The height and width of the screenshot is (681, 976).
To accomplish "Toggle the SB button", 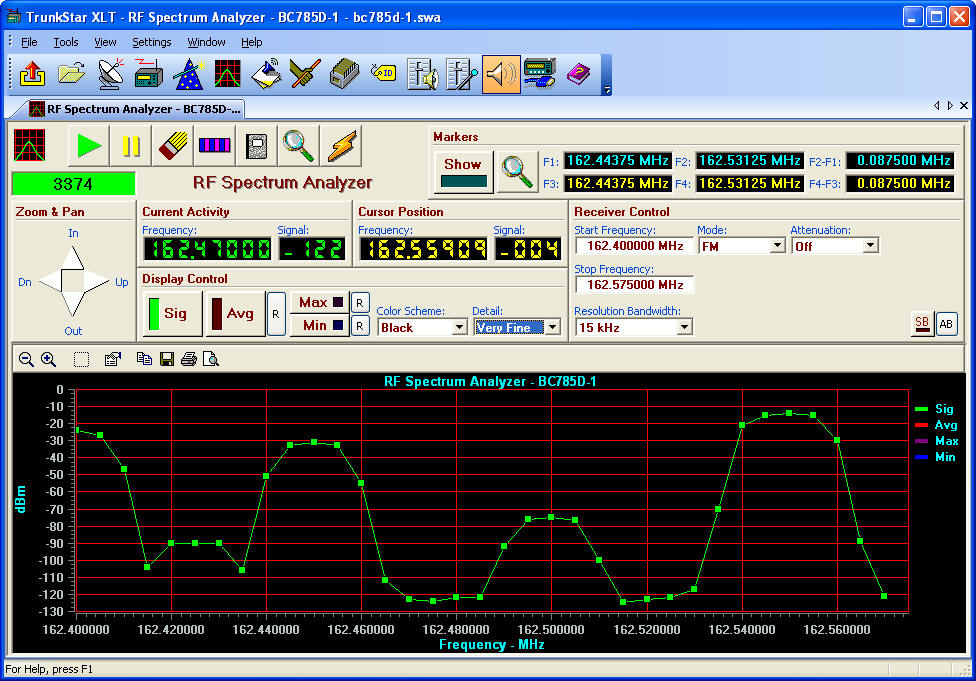I will point(922,324).
